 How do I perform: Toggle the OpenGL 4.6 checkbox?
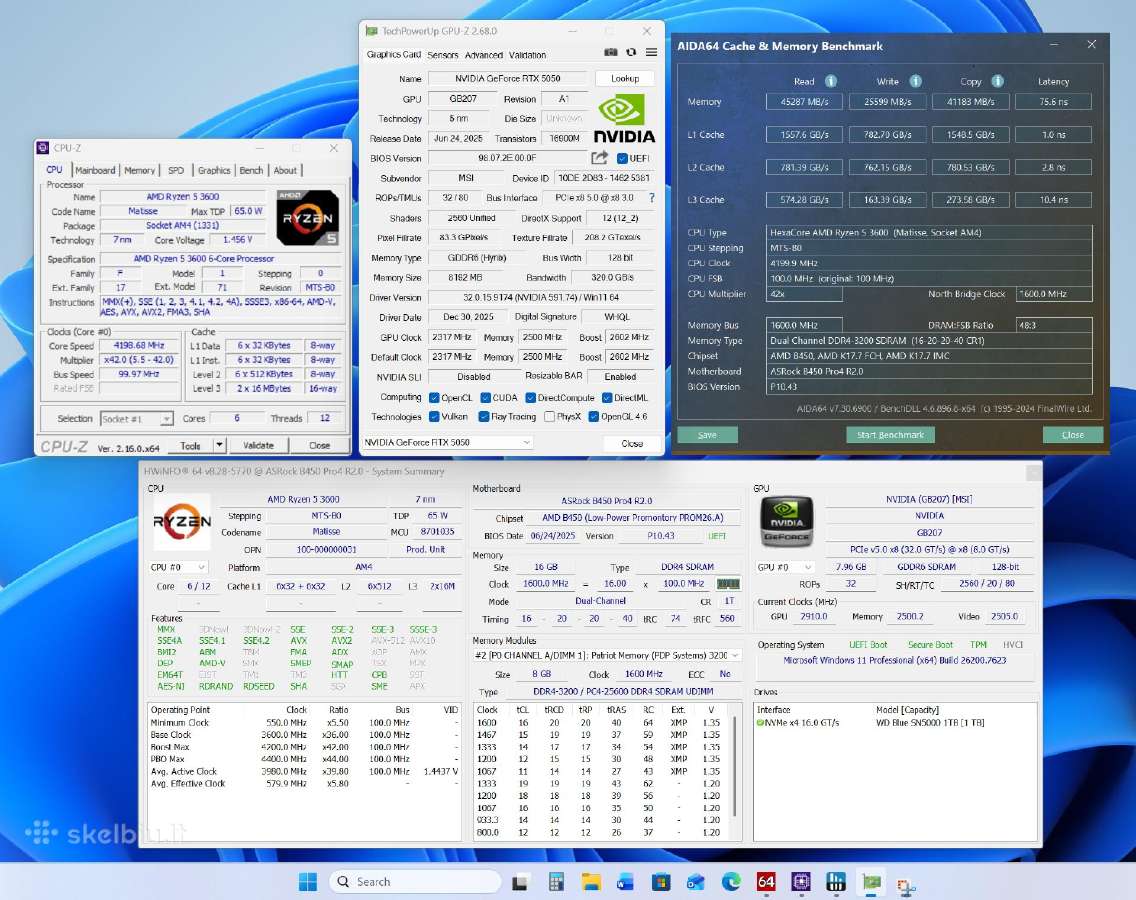click(593, 417)
